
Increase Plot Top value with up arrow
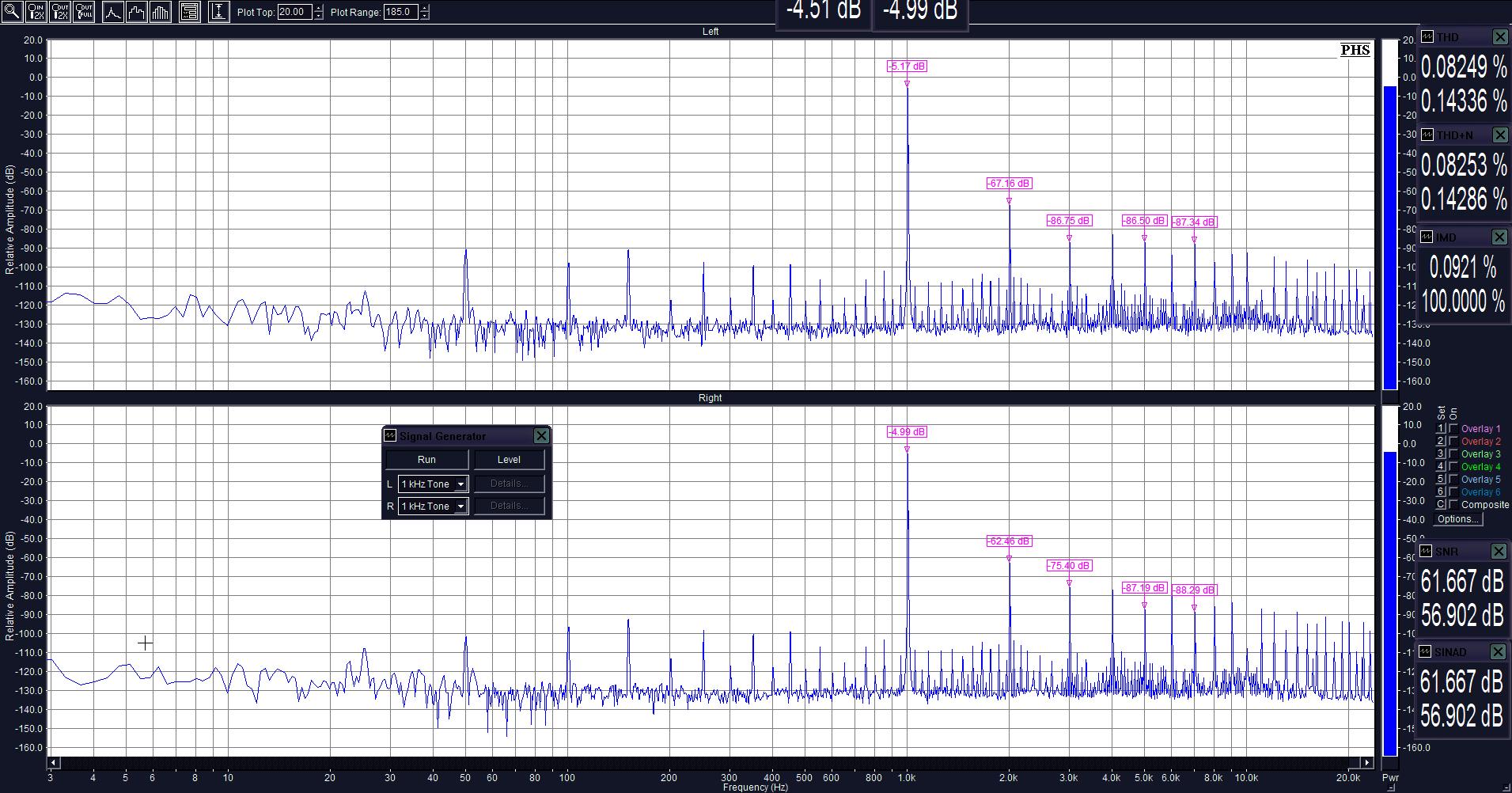318,8
